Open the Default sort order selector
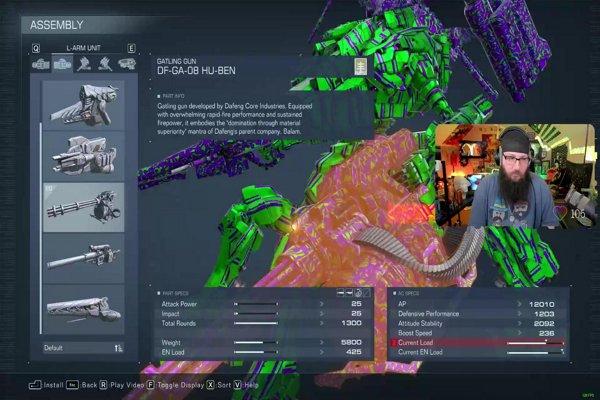The image size is (600, 400). pos(83,348)
